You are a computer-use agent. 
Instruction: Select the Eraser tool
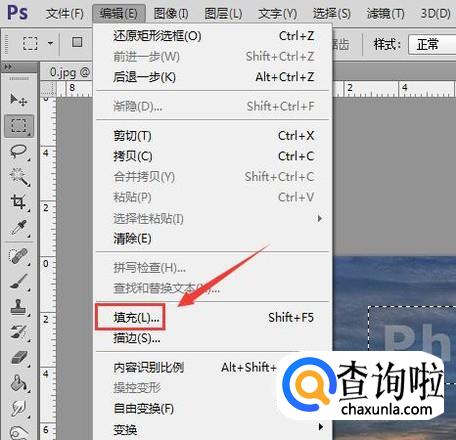tap(19, 358)
